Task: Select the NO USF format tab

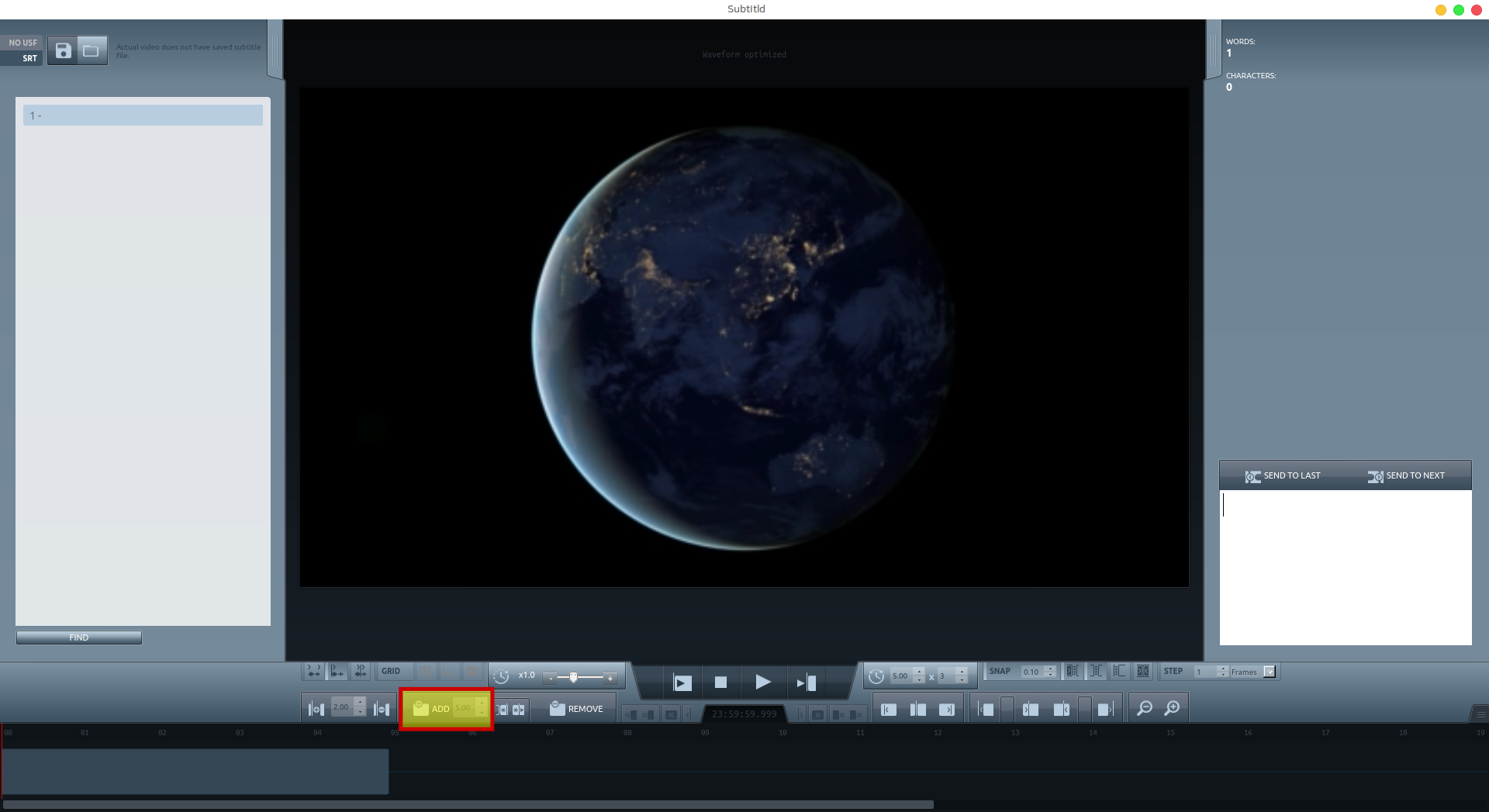Action: click(22, 43)
